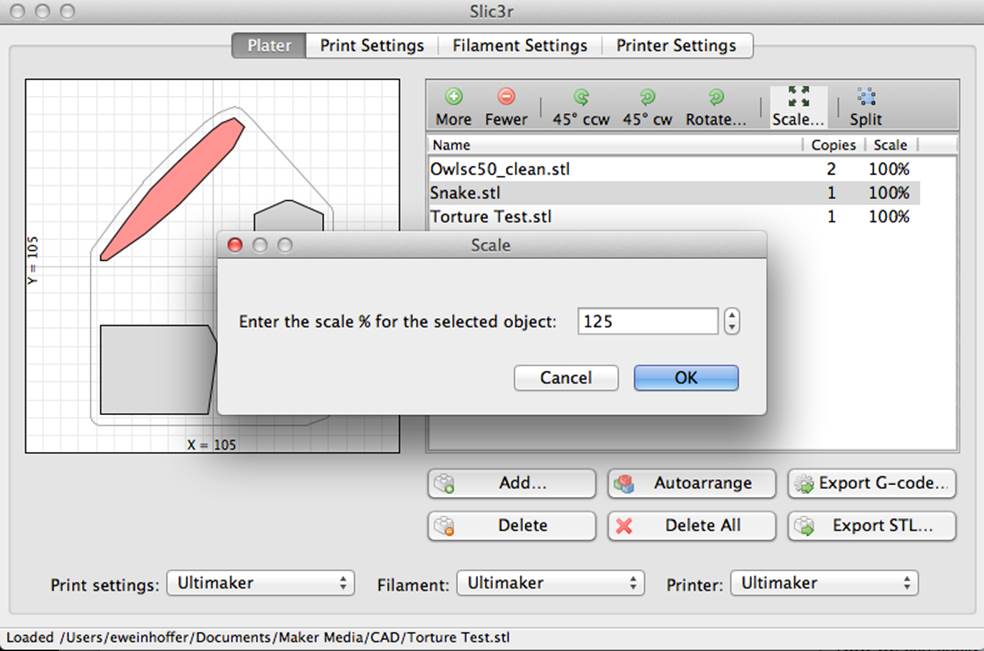Switch to the Filament Settings tab
Screen dimensions: 984x651
point(520,46)
